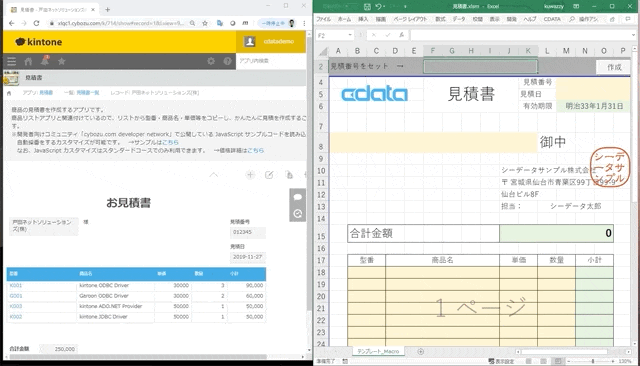Screen dimensions: 640x366
Task: Open kintone help question mark icon
Action: point(227,61)
